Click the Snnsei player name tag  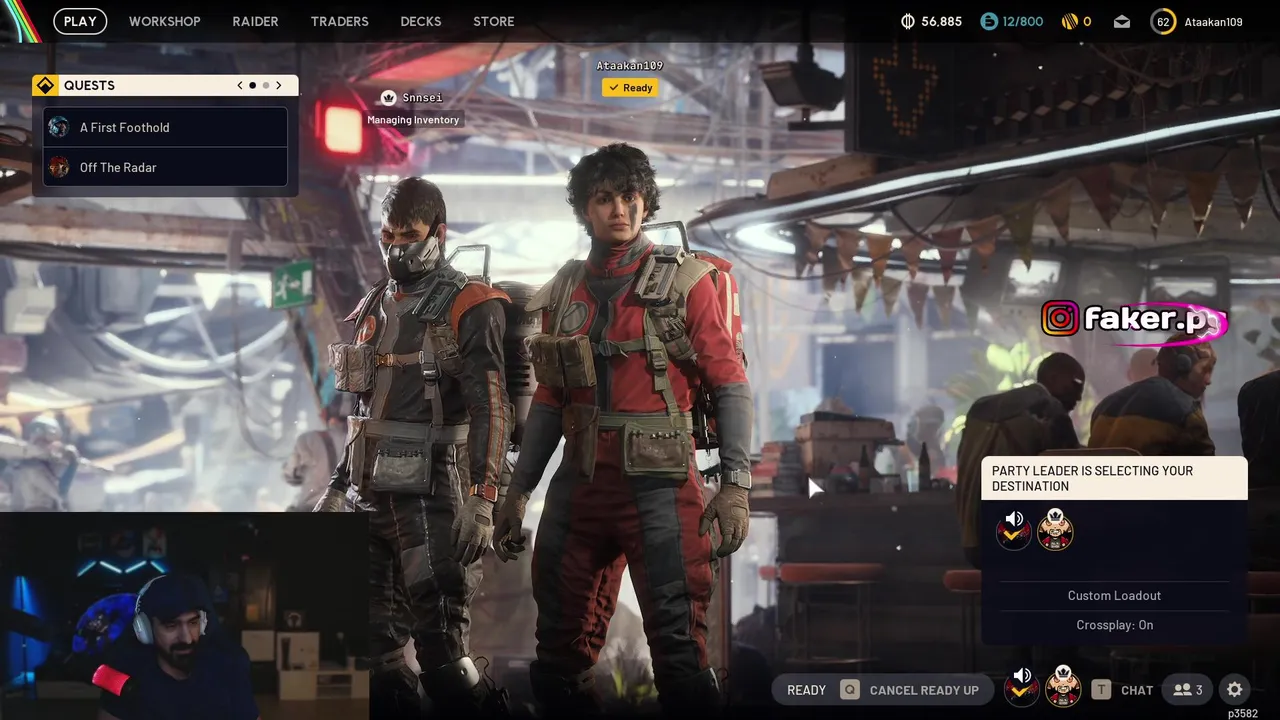[x=422, y=97]
